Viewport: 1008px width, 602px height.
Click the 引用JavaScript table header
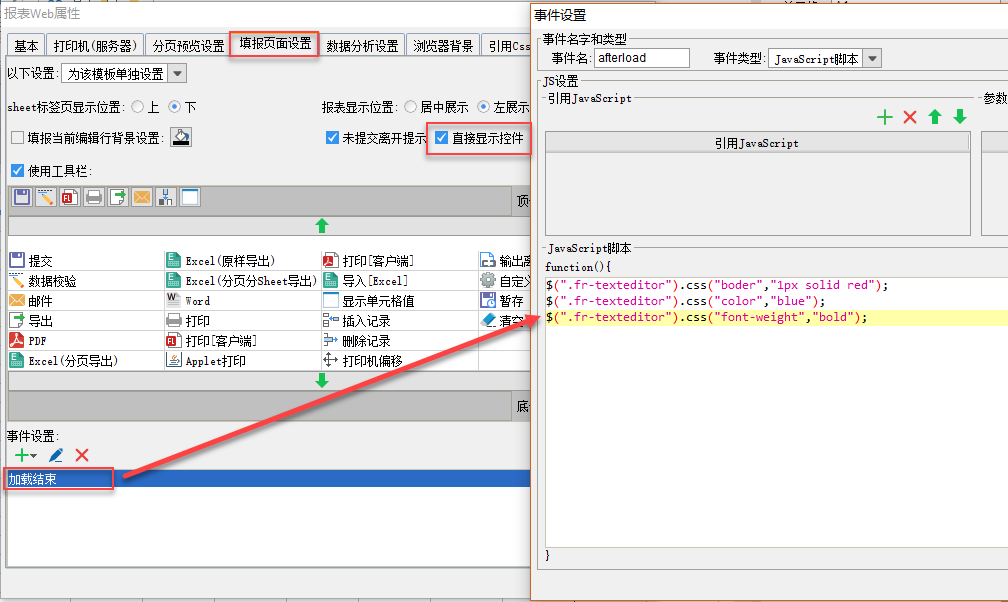(x=757, y=143)
